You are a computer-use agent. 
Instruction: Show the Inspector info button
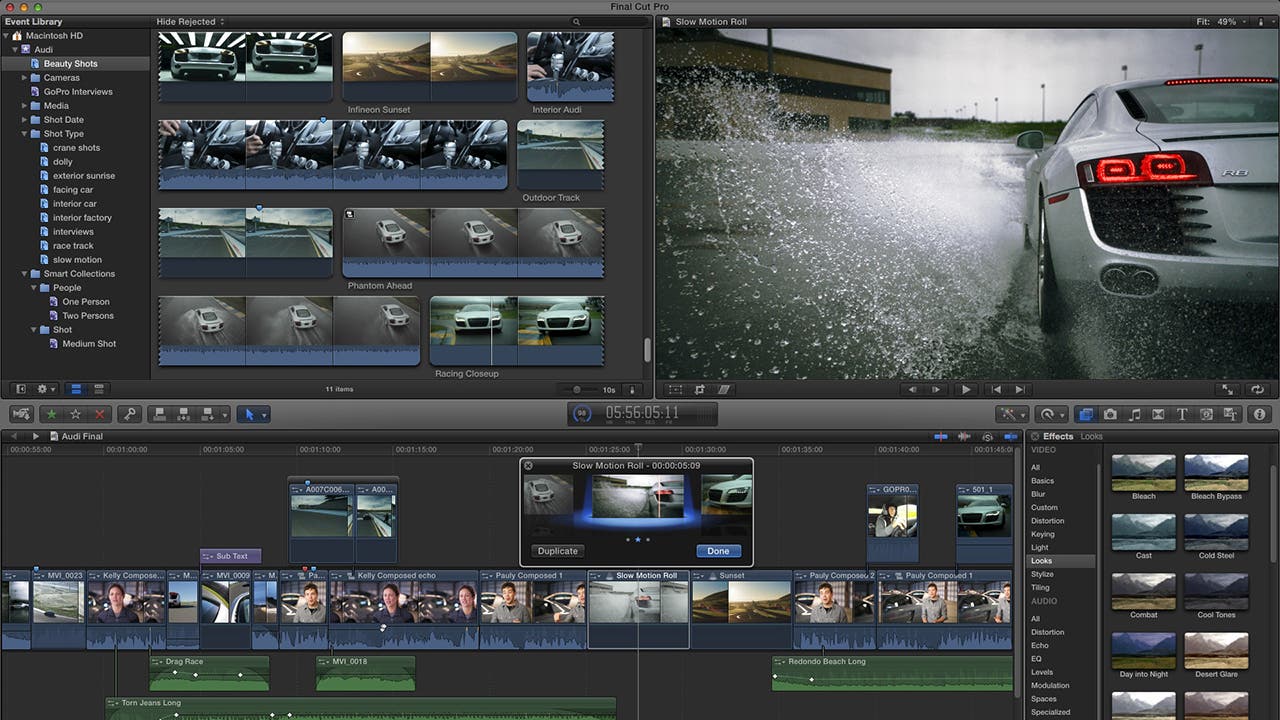click(x=1259, y=414)
